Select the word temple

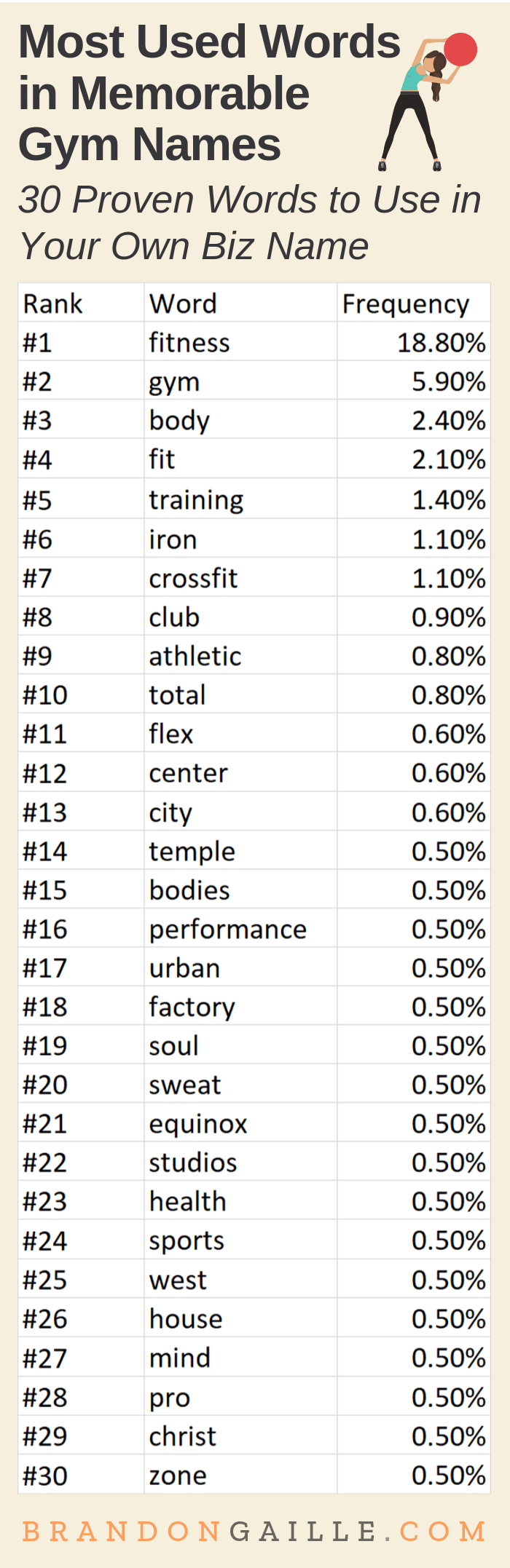(192, 852)
